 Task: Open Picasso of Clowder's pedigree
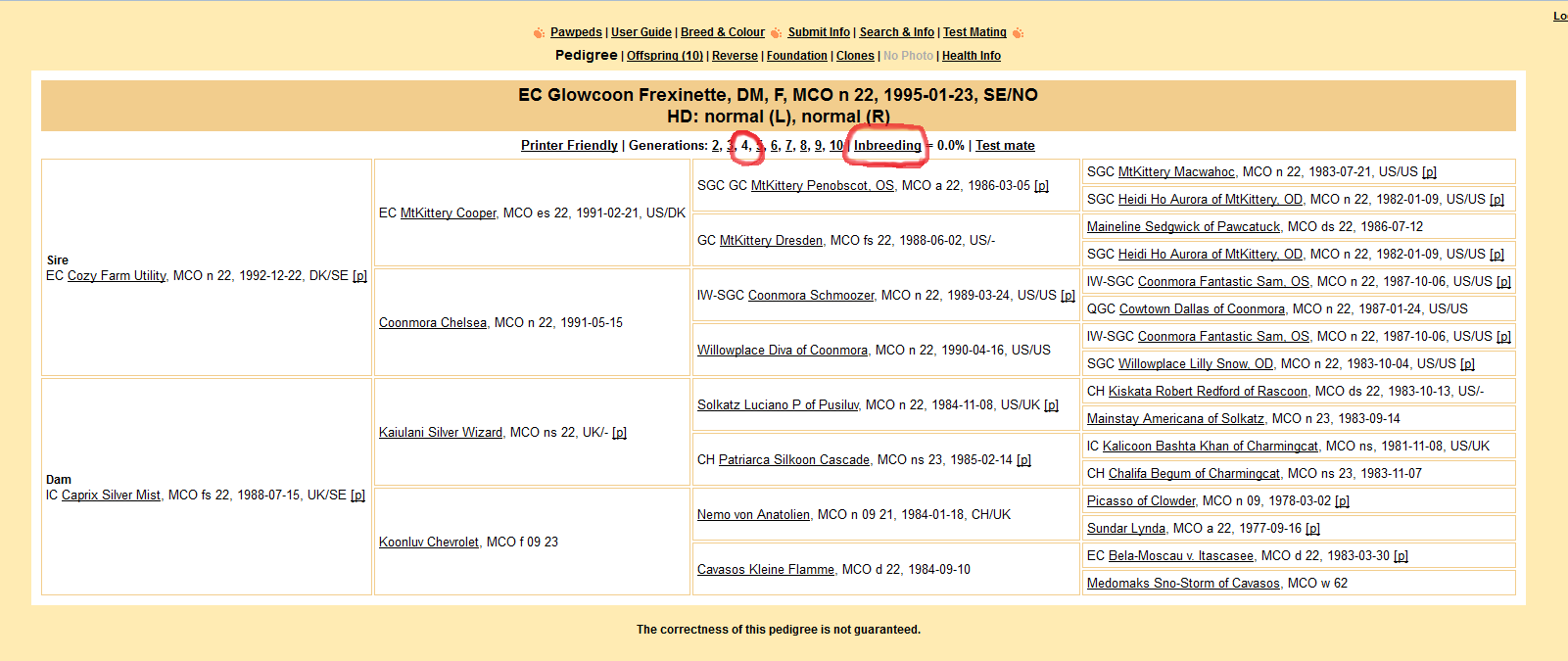pos(1141,501)
